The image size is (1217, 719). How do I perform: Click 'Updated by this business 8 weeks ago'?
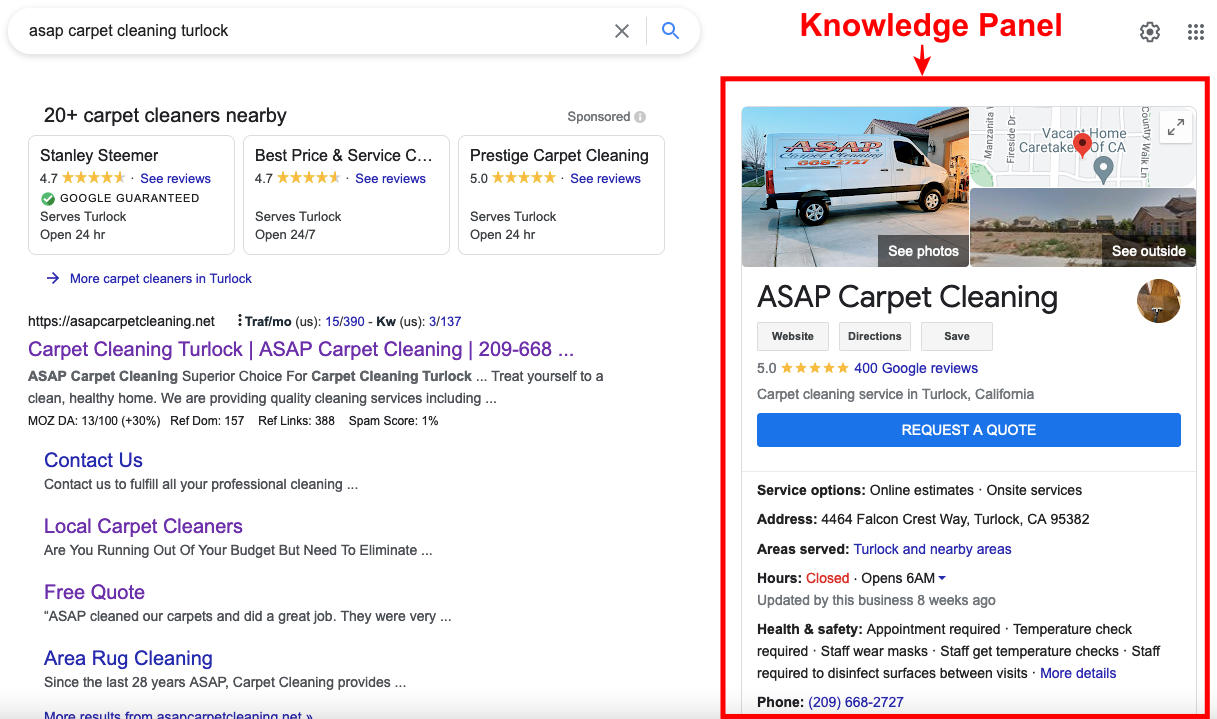coord(876,600)
